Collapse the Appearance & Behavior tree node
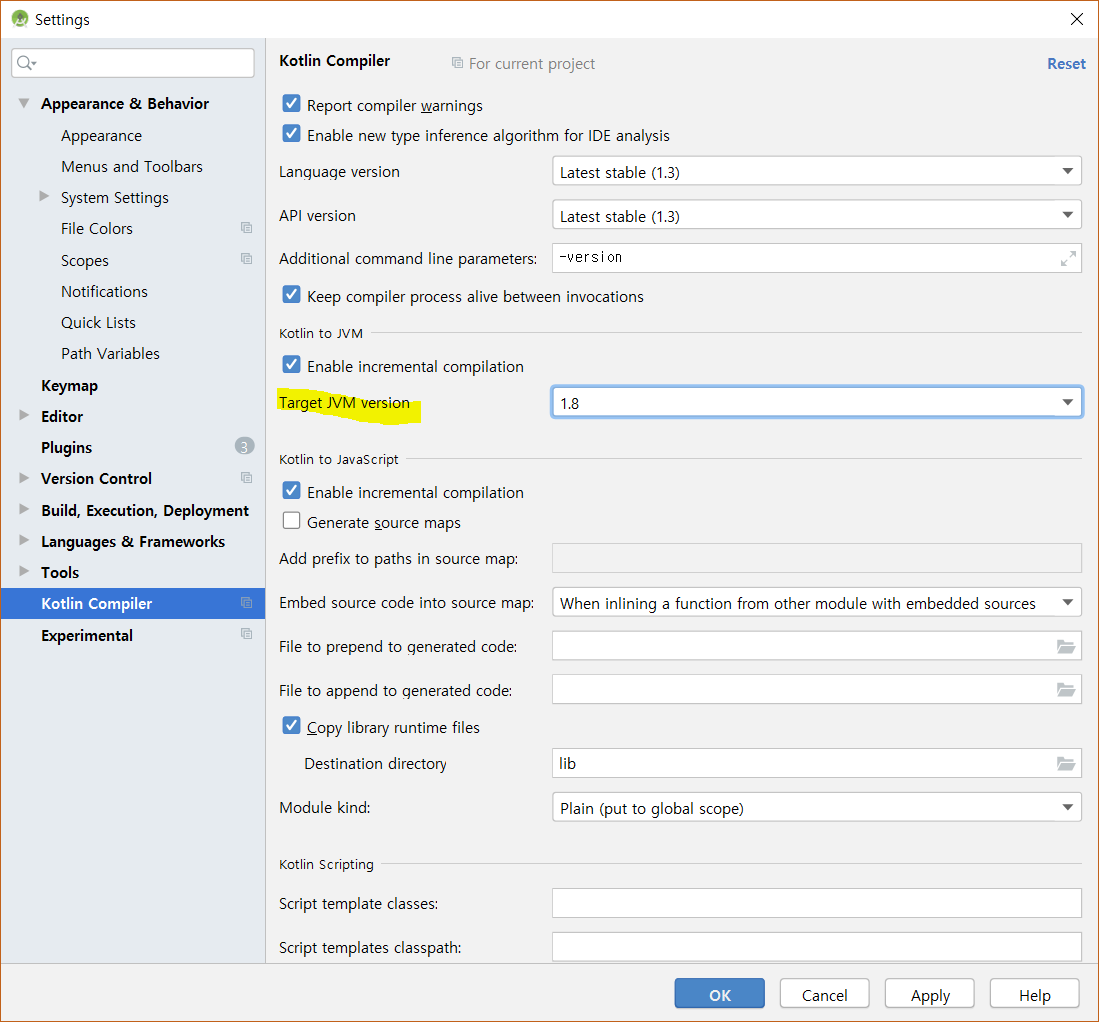Viewport: 1099px width, 1022px height. [x=24, y=103]
